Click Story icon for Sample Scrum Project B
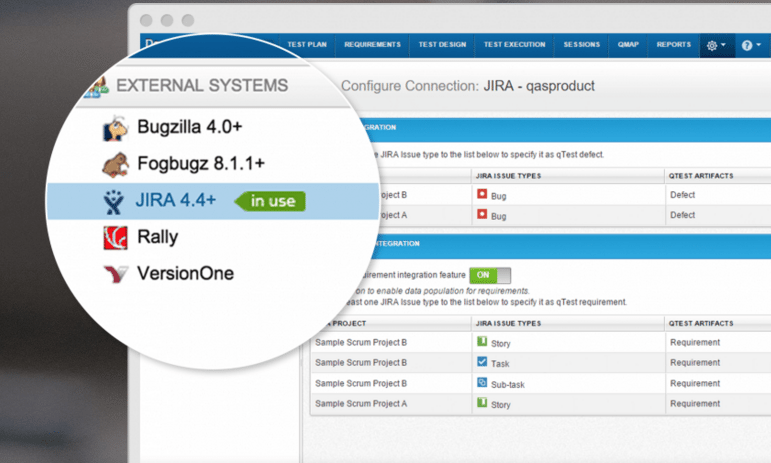Screen dimensions: 771x463 (x=482, y=341)
